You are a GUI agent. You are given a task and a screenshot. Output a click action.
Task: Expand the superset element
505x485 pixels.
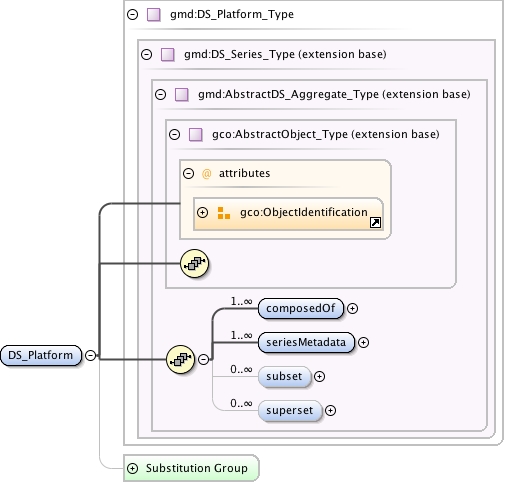[x=330, y=411]
